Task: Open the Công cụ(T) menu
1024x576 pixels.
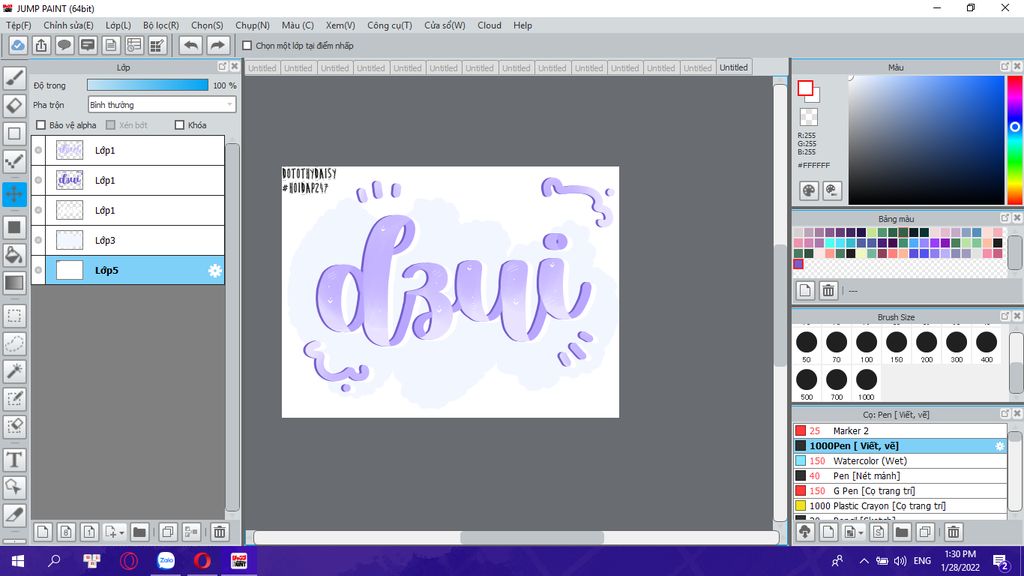Action: 390,25
